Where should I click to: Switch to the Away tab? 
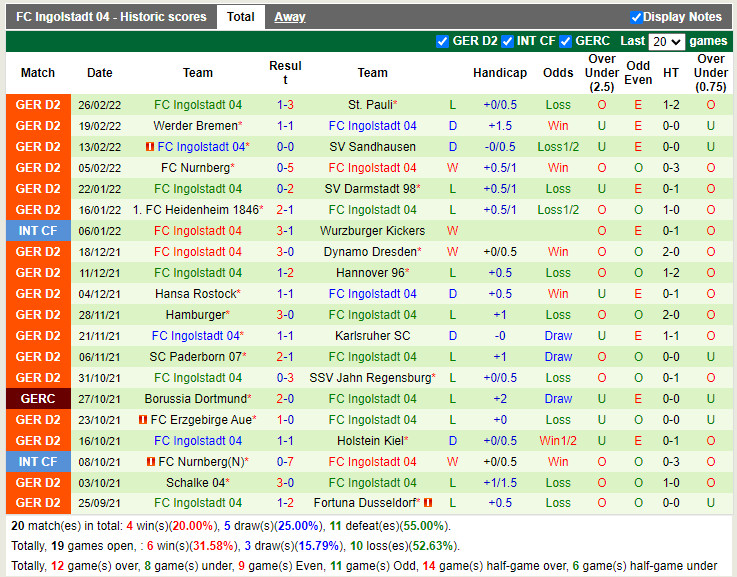tap(290, 17)
